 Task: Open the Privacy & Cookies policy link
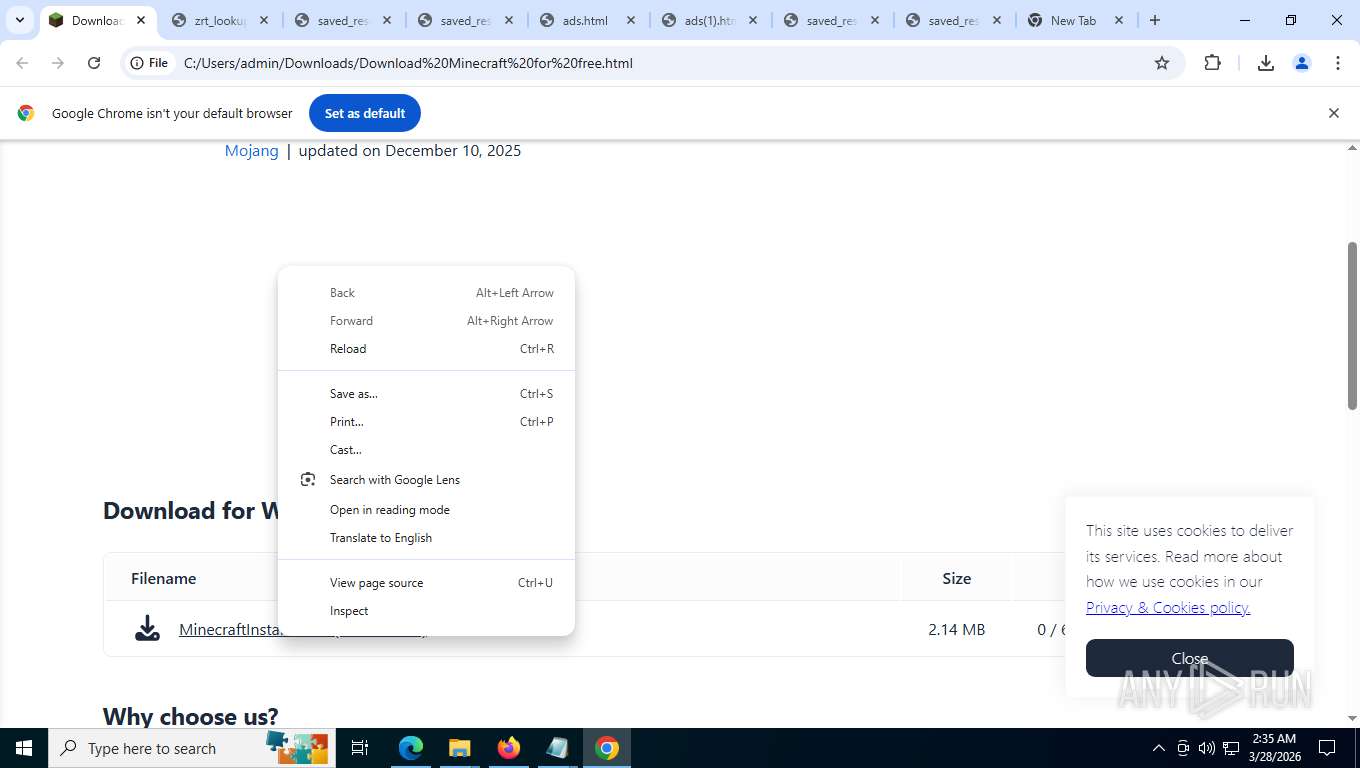tap(1168, 608)
